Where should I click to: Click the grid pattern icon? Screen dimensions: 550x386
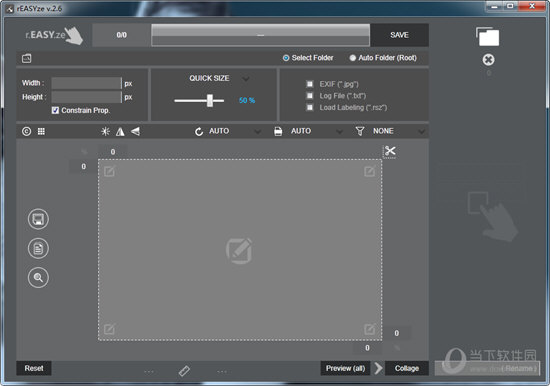point(41,131)
